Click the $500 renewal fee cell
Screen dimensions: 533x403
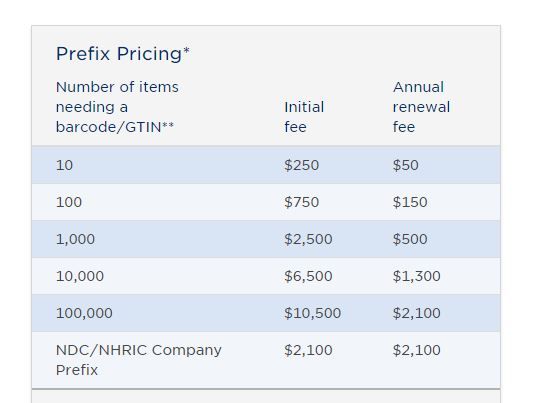(410, 239)
